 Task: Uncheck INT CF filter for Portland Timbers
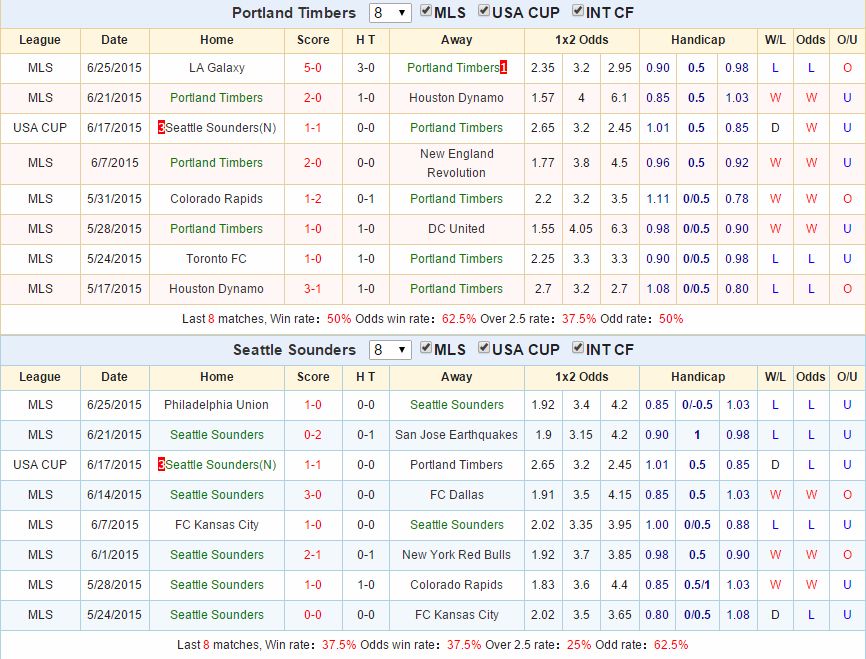point(578,10)
